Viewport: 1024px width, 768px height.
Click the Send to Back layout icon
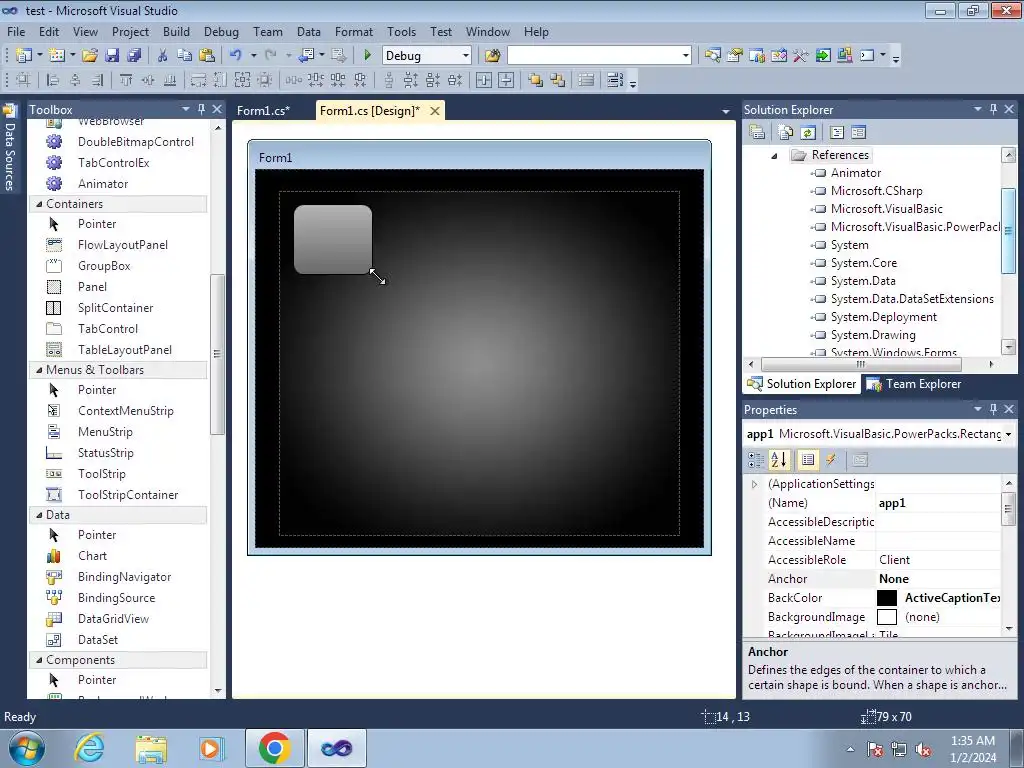(558, 80)
